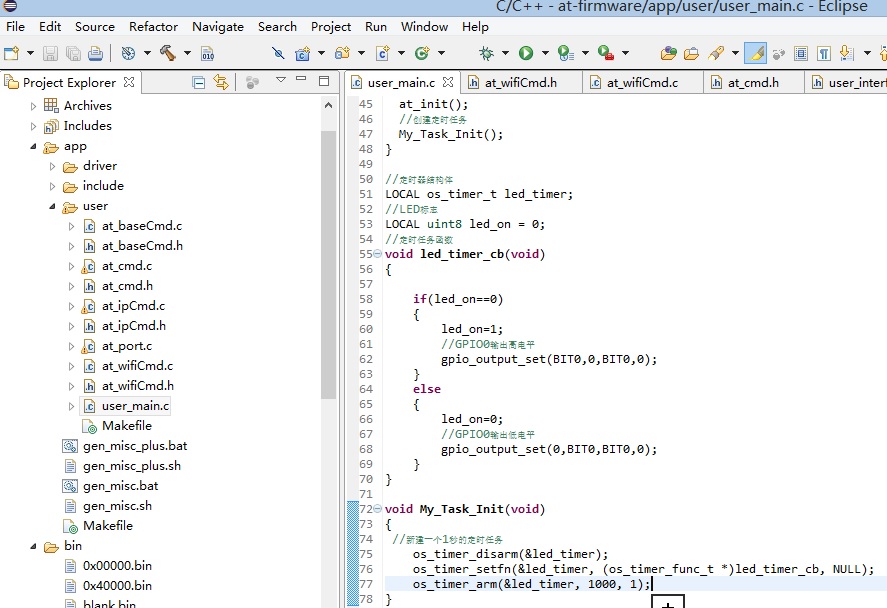
Task: Collapse the bin folder
Action: (x=33, y=546)
